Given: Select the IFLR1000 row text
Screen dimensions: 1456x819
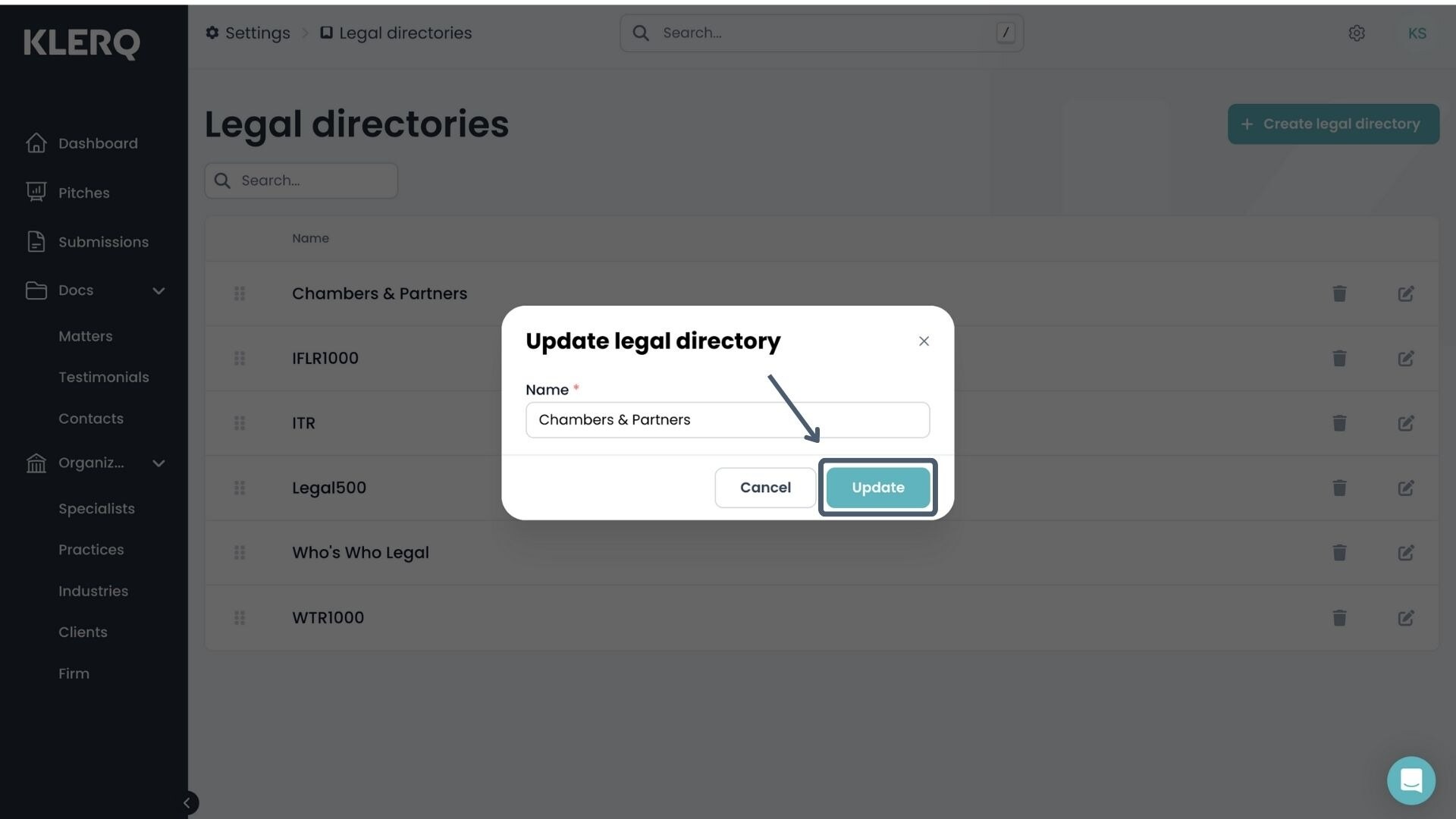Looking at the screenshot, I should pos(325,358).
